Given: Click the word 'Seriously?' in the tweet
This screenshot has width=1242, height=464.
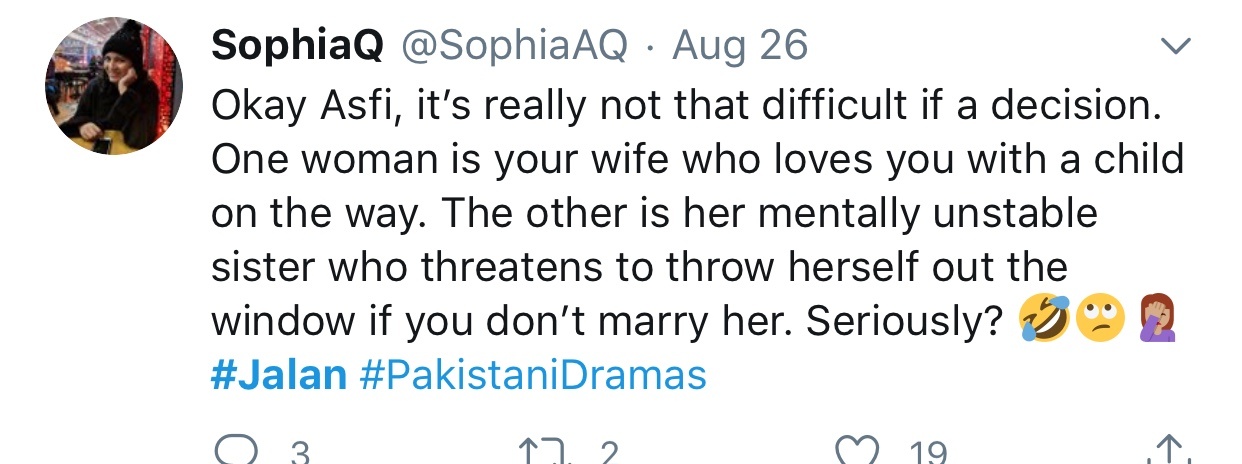Looking at the screenshot, I should (x=904, y=321).
